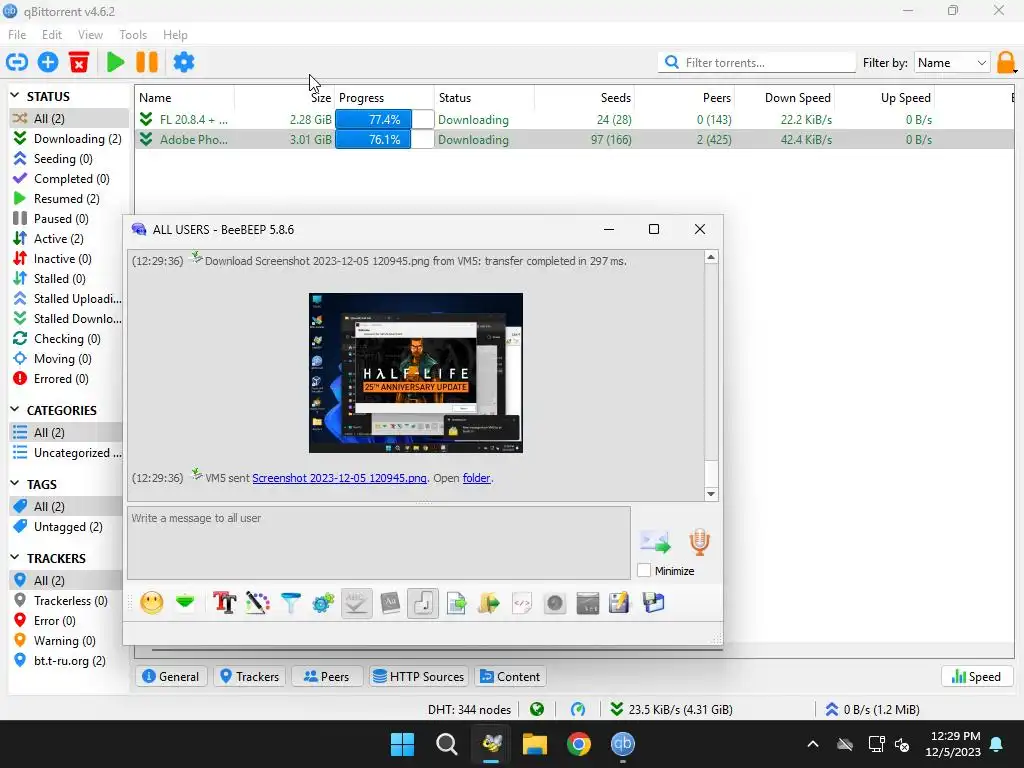Open BeeBEEP from the Windows taskbar
This screenshot has height=768, width=1024.
492,744
